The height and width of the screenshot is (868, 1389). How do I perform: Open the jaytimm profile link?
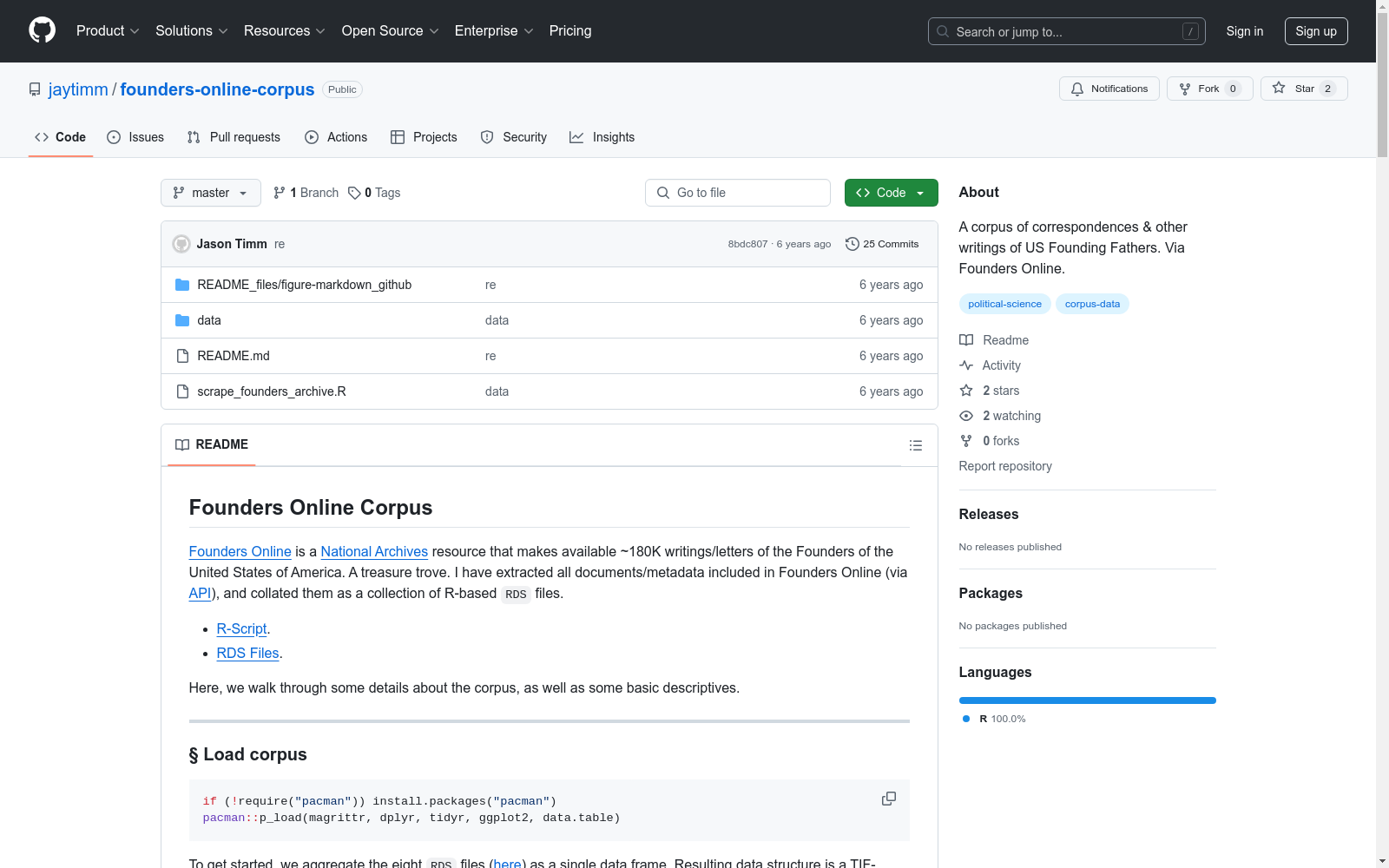coord(78,89)
